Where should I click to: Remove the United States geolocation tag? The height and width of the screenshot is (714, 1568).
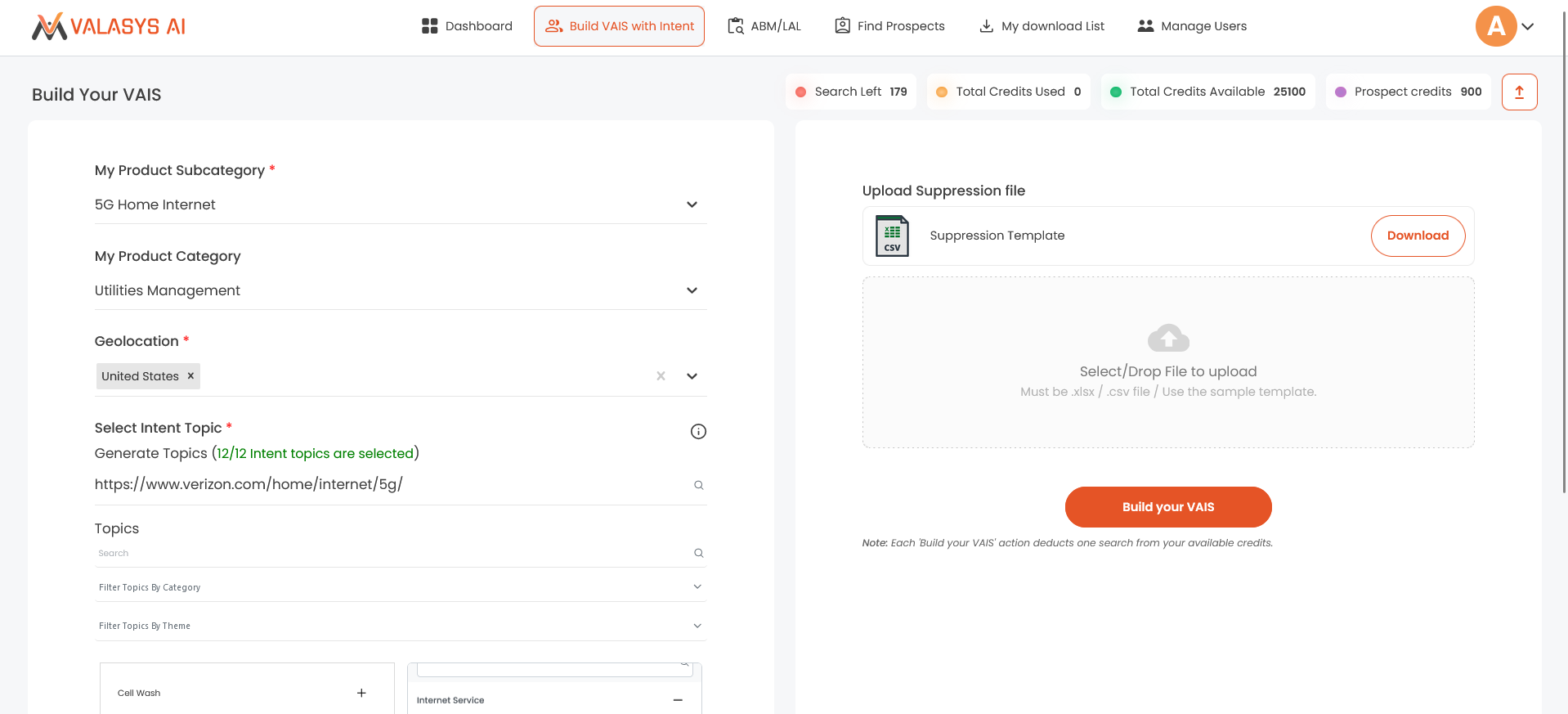click(x=190, y=376)
